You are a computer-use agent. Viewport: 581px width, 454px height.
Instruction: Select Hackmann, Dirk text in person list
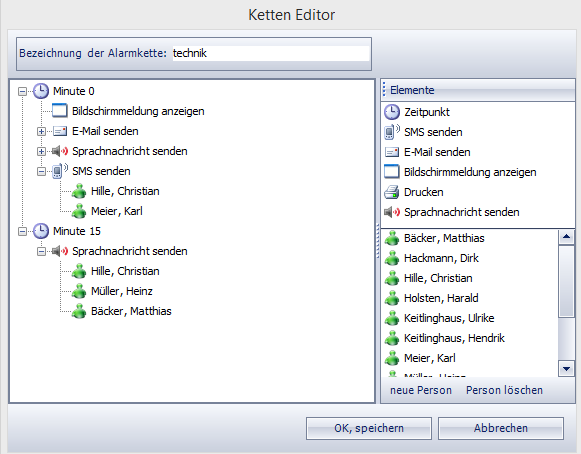coord(441,258)
